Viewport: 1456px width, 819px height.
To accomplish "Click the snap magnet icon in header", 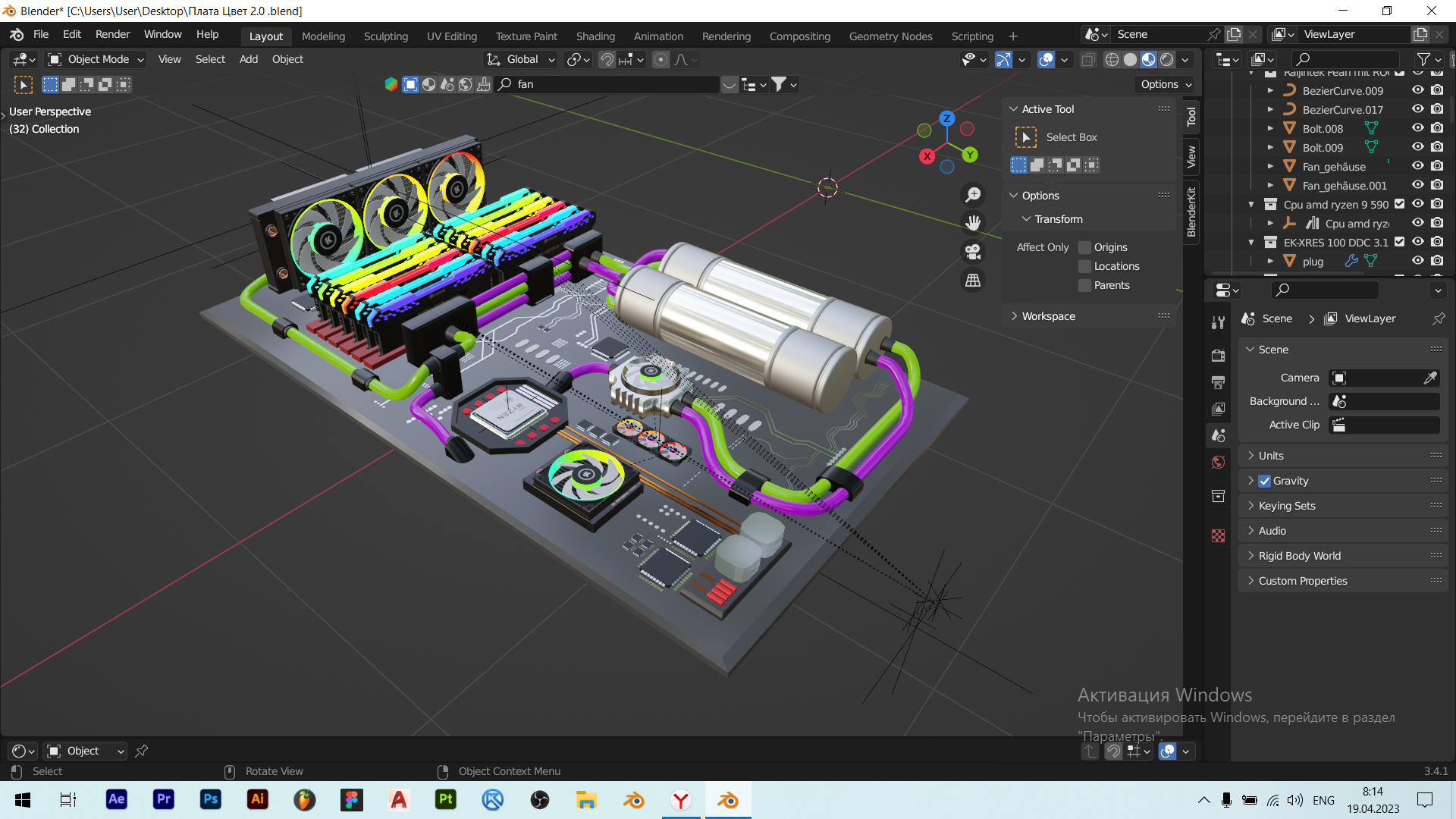I will pos(607,60).
